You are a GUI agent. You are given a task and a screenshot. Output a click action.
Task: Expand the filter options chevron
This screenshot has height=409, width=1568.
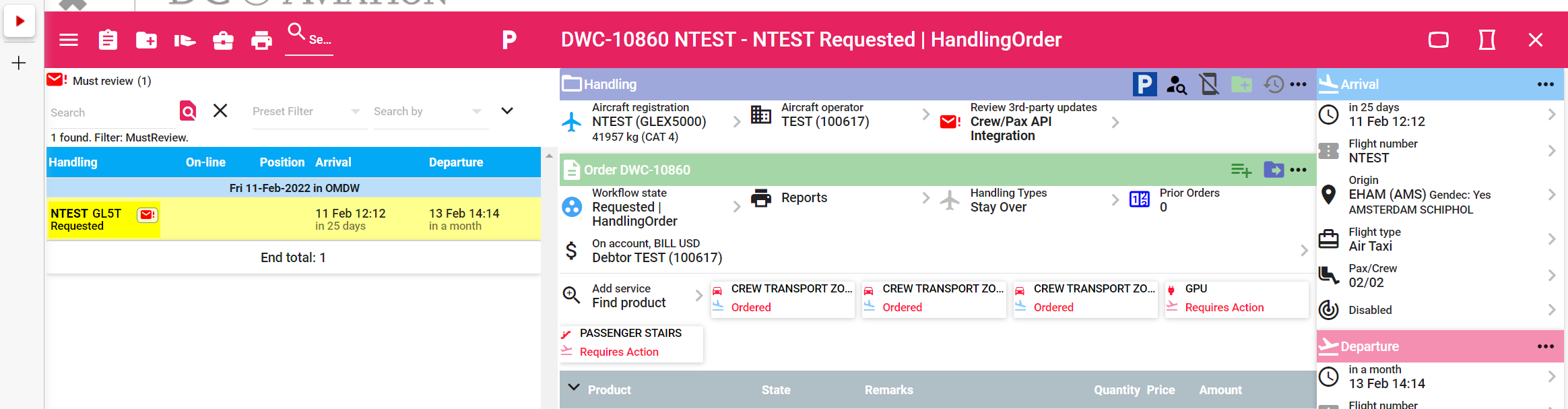(507, 111)
